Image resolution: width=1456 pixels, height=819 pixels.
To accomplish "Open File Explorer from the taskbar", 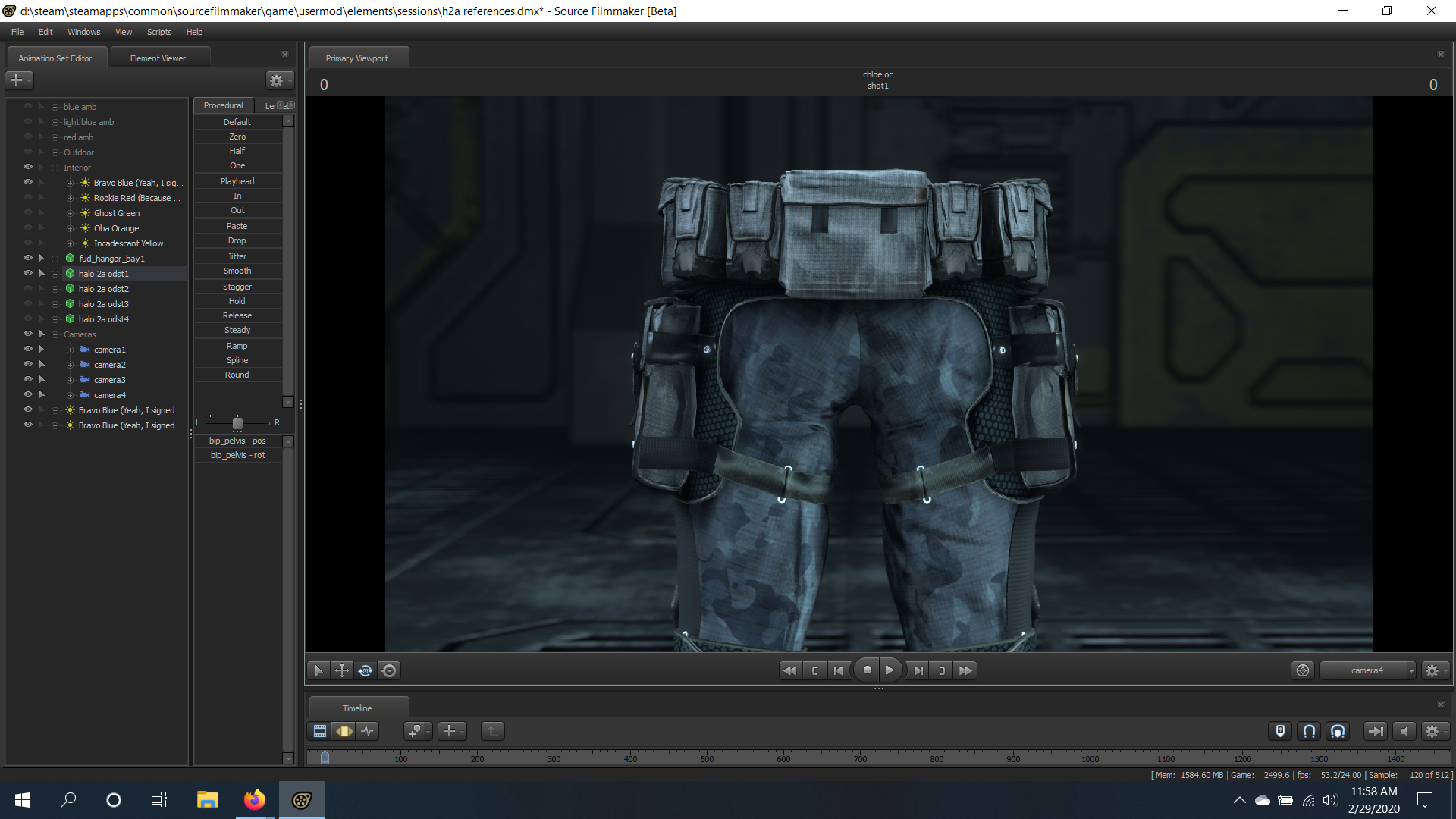I will pyautogui.click(x=207, y=799).
